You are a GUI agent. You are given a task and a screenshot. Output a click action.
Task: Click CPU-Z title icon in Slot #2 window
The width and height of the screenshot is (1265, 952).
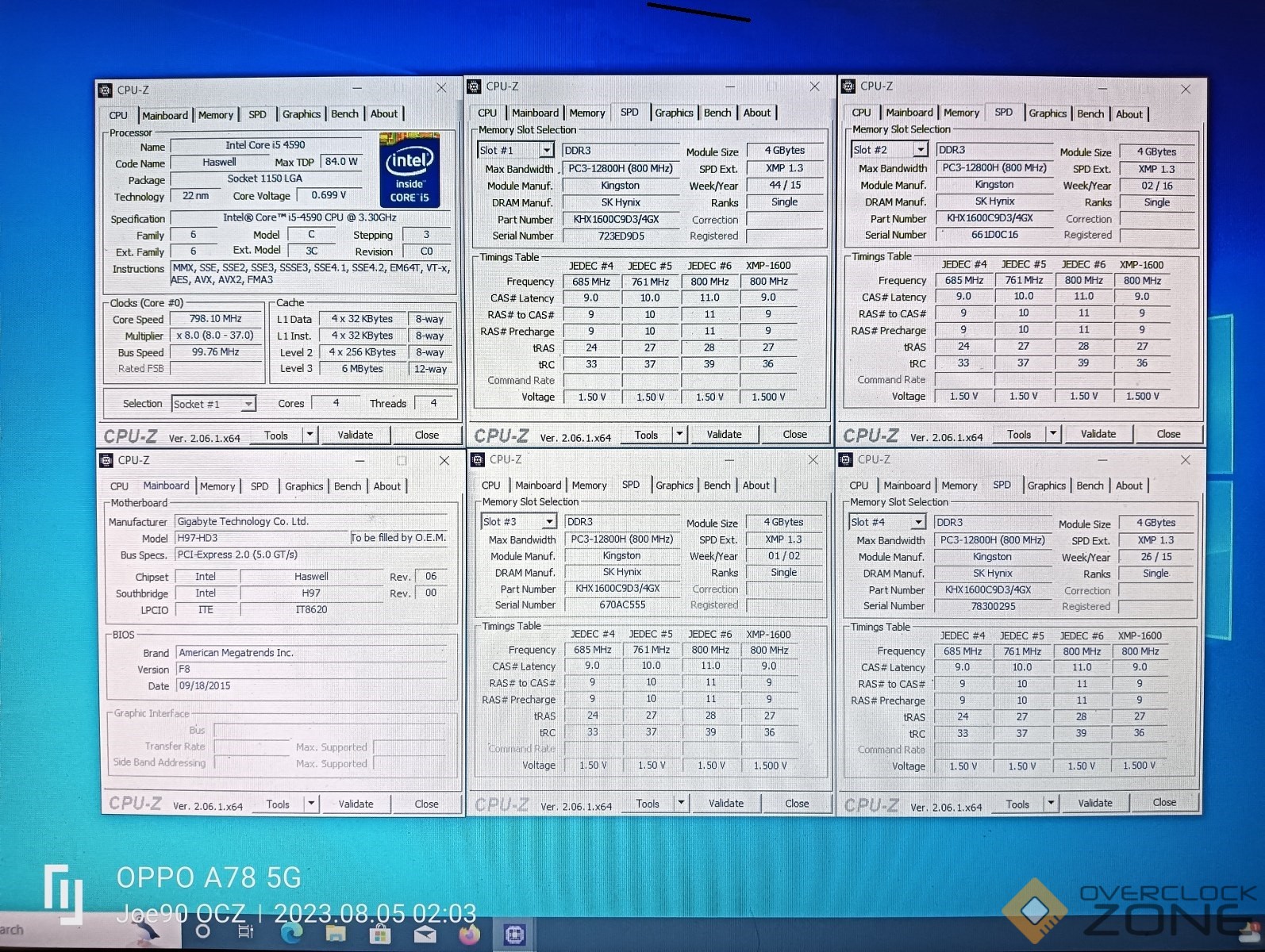pos(848,86)
